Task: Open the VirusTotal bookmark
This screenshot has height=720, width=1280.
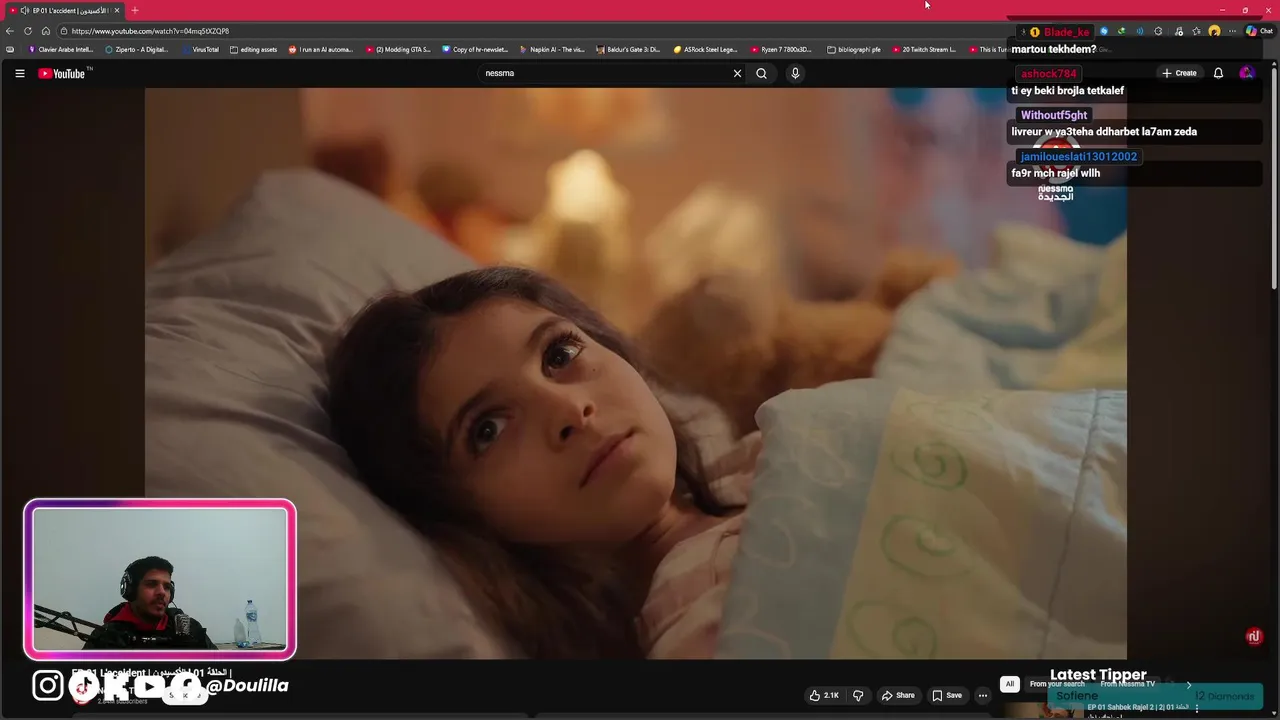Action: [201, 49]
